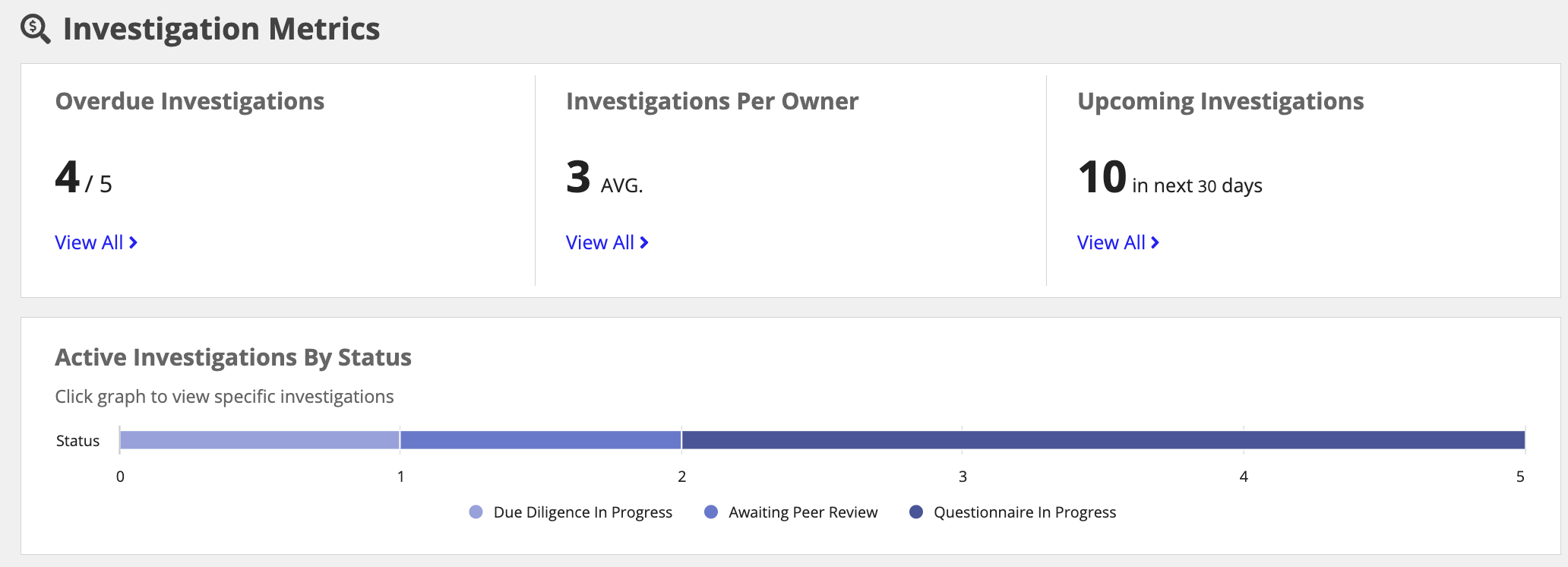The width and height of the screenshot is (1568, 567).
Task: Open View All under Investigations Per Owner
Action: tap(607, 242)
